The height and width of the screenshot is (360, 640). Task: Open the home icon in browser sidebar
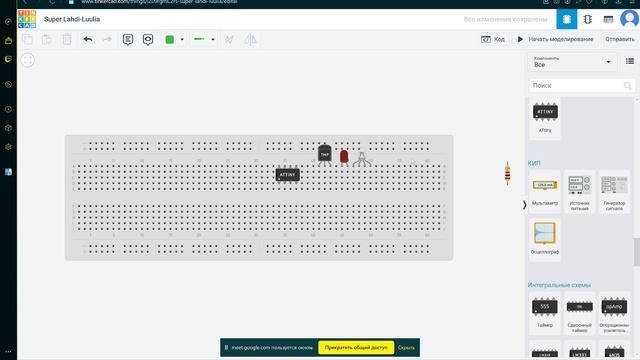coord(8,40)
